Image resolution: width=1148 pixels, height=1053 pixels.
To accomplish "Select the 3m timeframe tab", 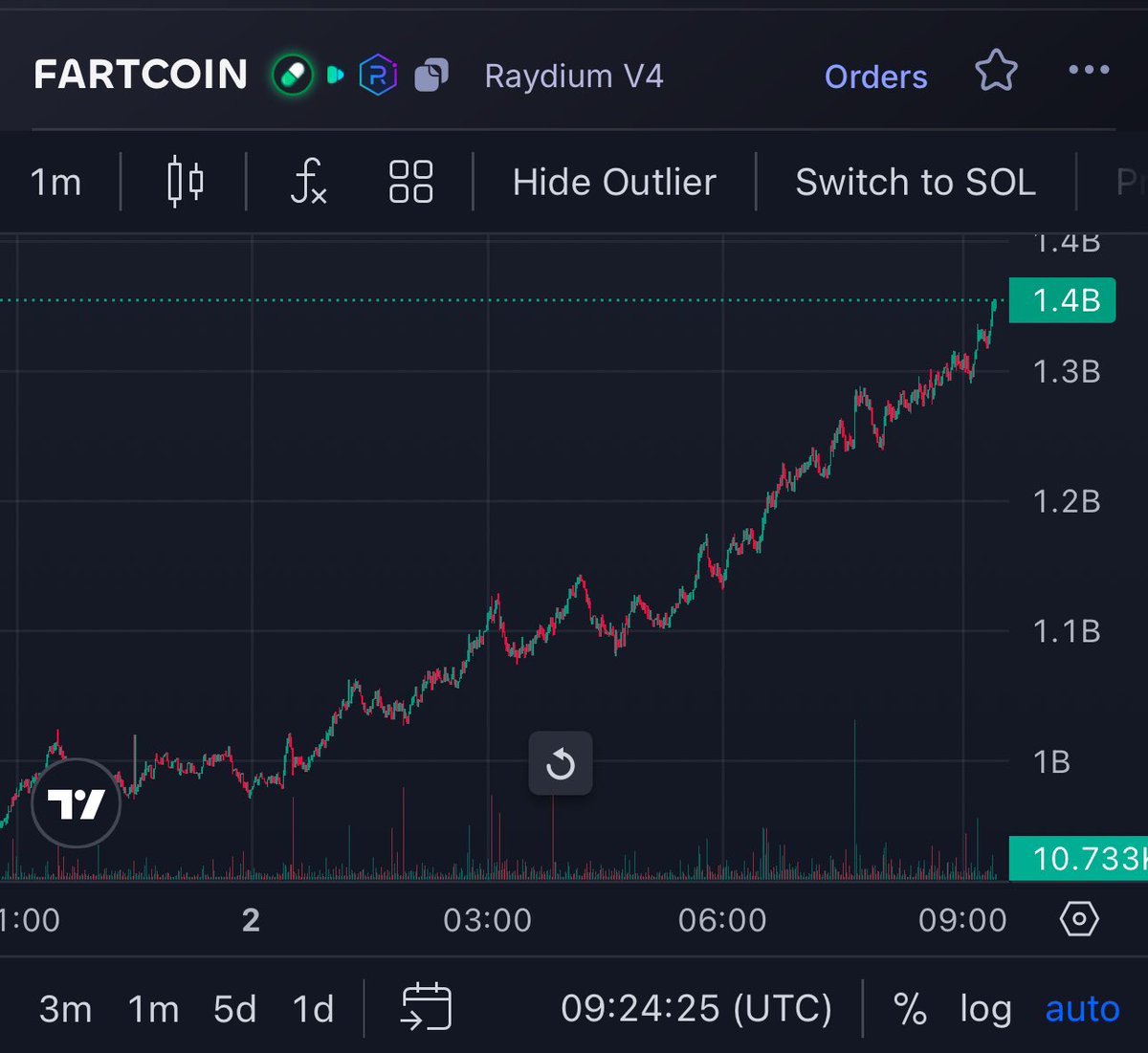I will [x=64, y=1009].
